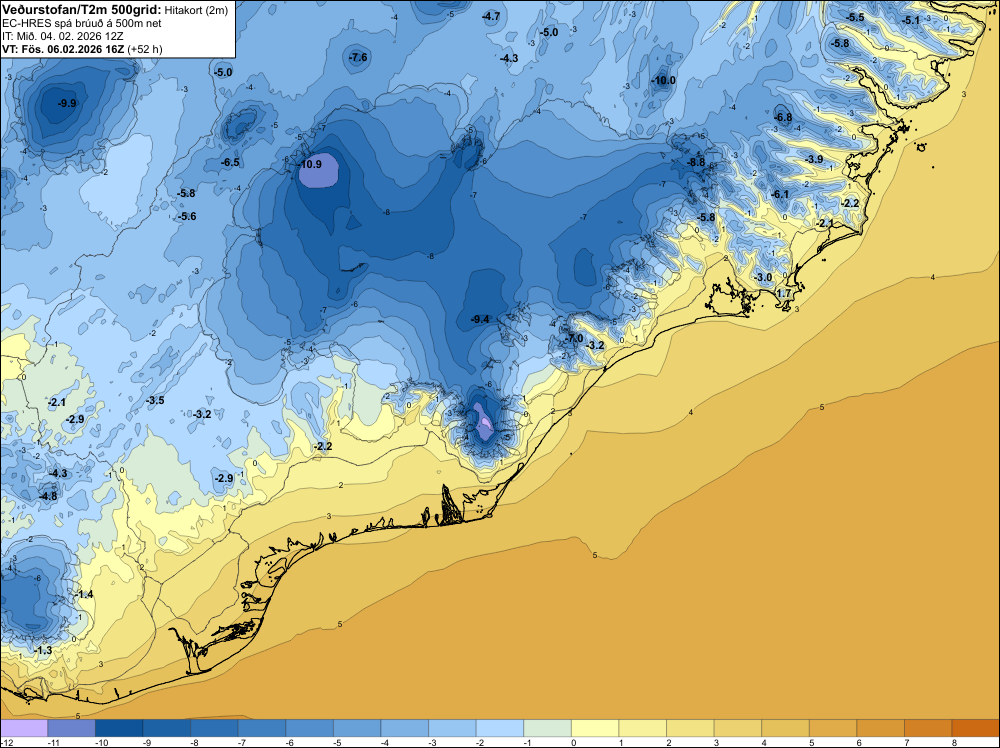Click the blue legend swatch between -7 and -6
Viewport: 1000px width, 748px height.
261,728
